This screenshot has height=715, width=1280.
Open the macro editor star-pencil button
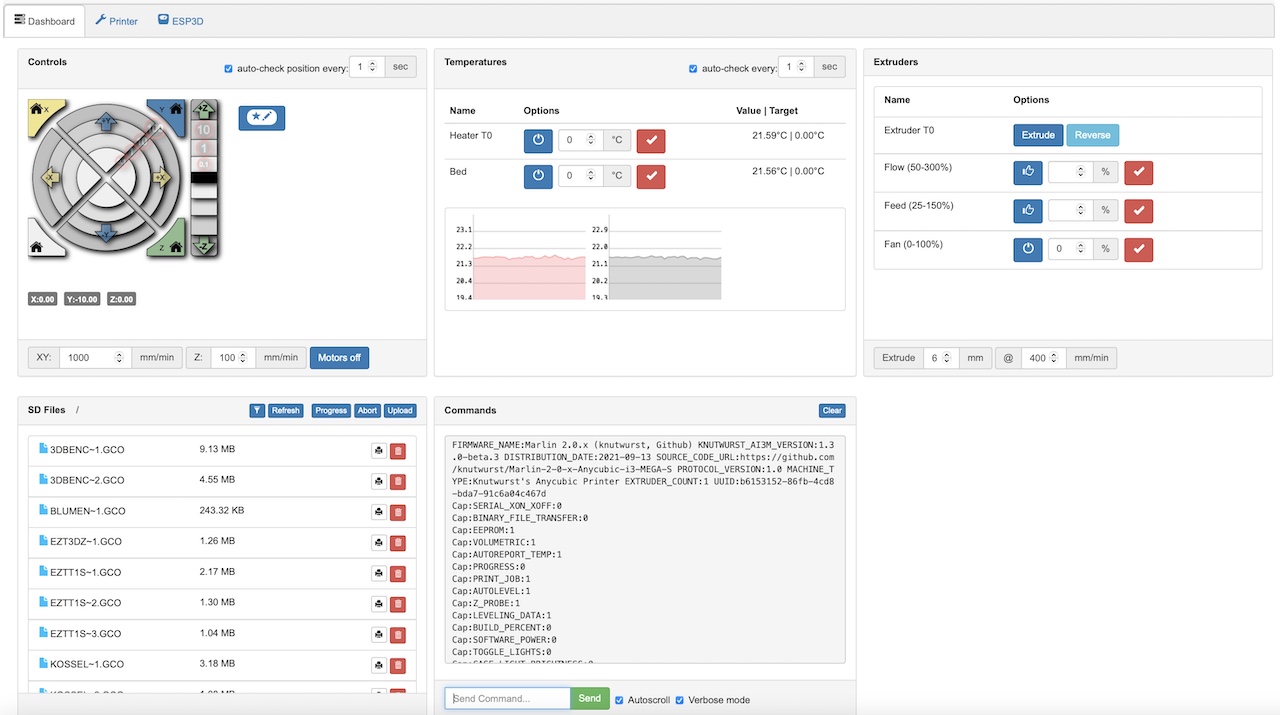click(261, 118)
